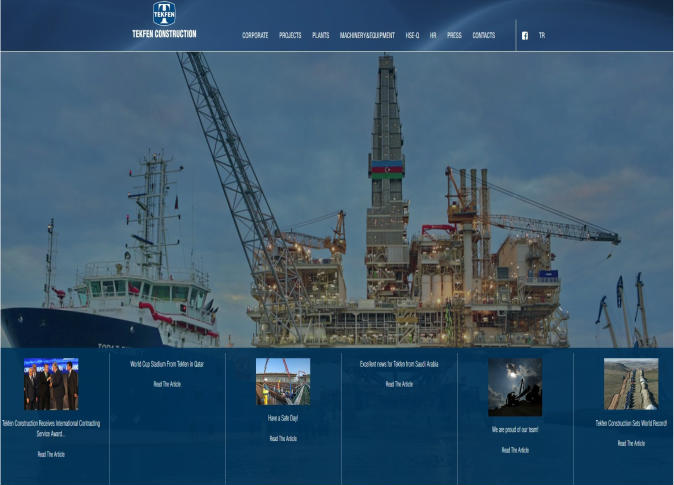Read the World Cup Stadium article
674x485 pixels.
(x=167, y=384)
